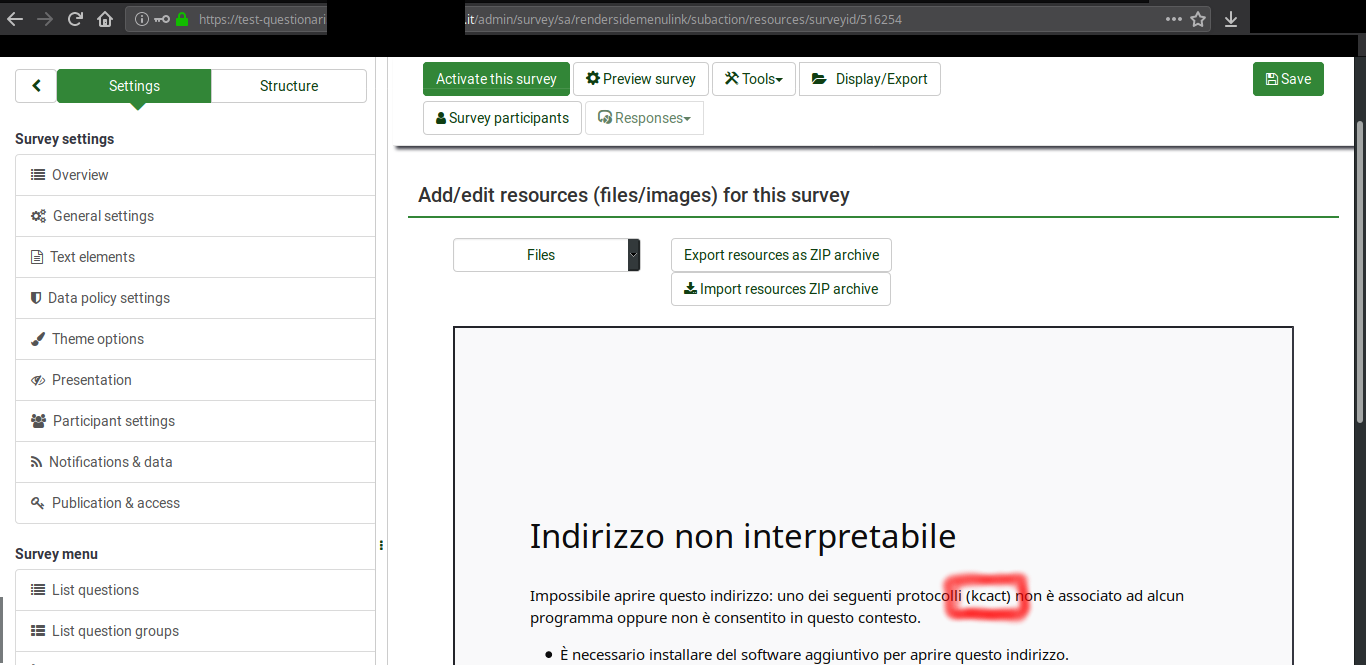Image resolution: width=1366 pixels, height=665 pixels.
Task: Open Theme options in sidebar
Action: pos(97,339)
